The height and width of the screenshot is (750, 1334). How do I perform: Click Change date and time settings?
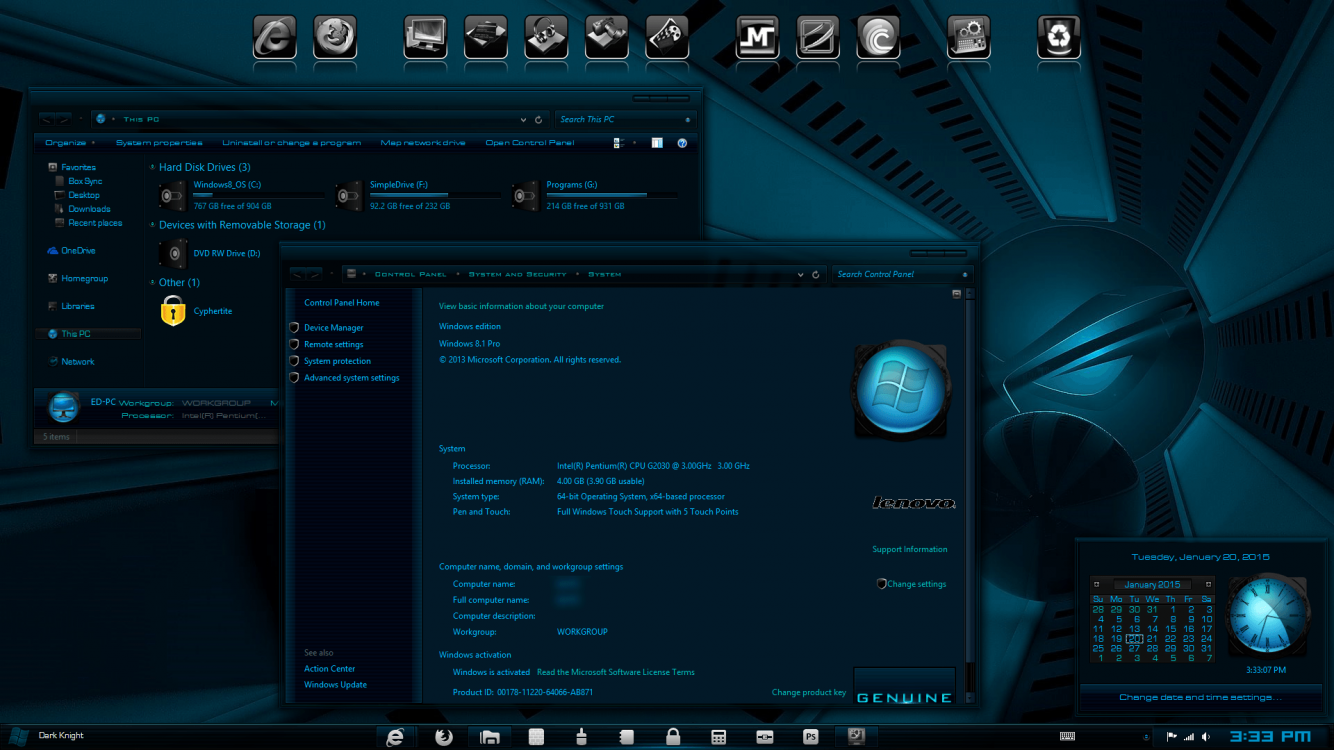point(1200,697)
